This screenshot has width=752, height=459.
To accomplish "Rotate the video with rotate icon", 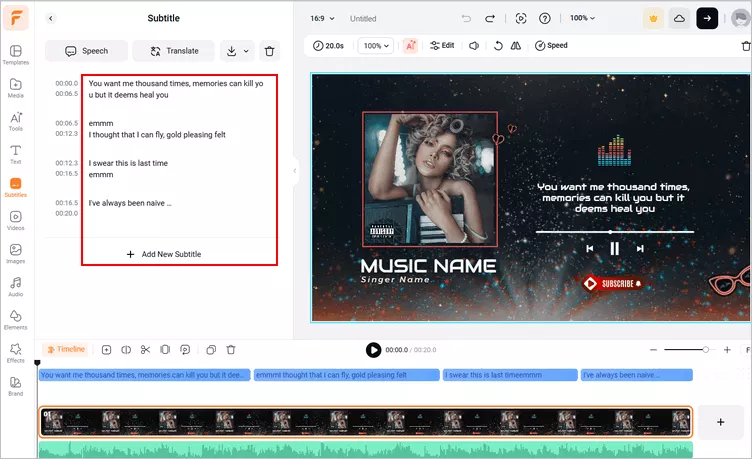I will click(498, 46).
